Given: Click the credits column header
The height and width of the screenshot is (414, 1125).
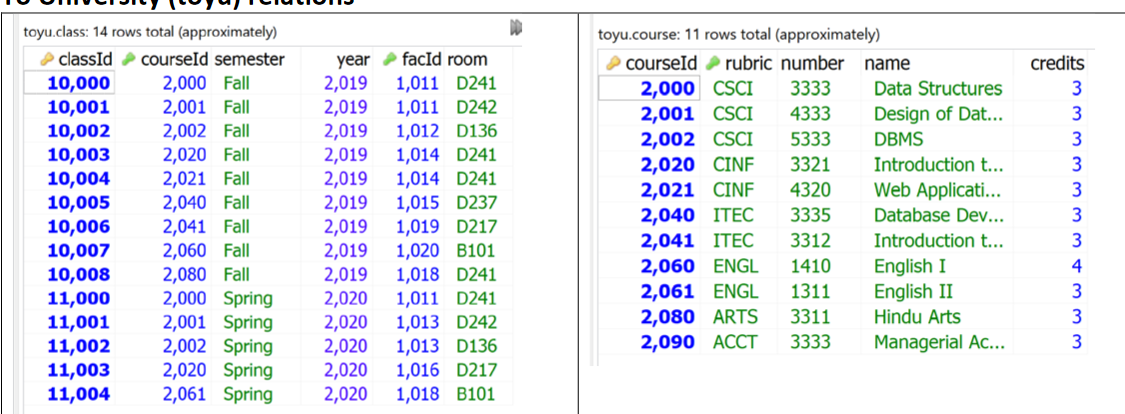Looking at the screenshot, I should click(1057, 63).
